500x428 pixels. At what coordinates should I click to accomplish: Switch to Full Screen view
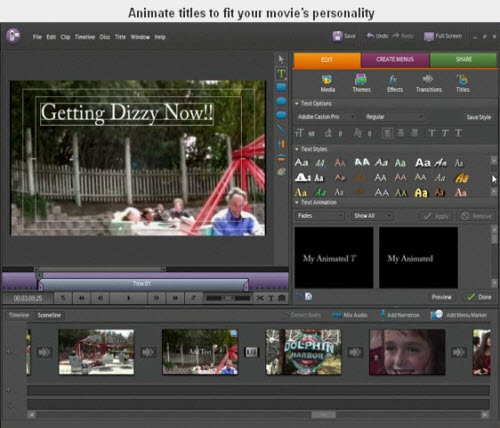[443, 36]
